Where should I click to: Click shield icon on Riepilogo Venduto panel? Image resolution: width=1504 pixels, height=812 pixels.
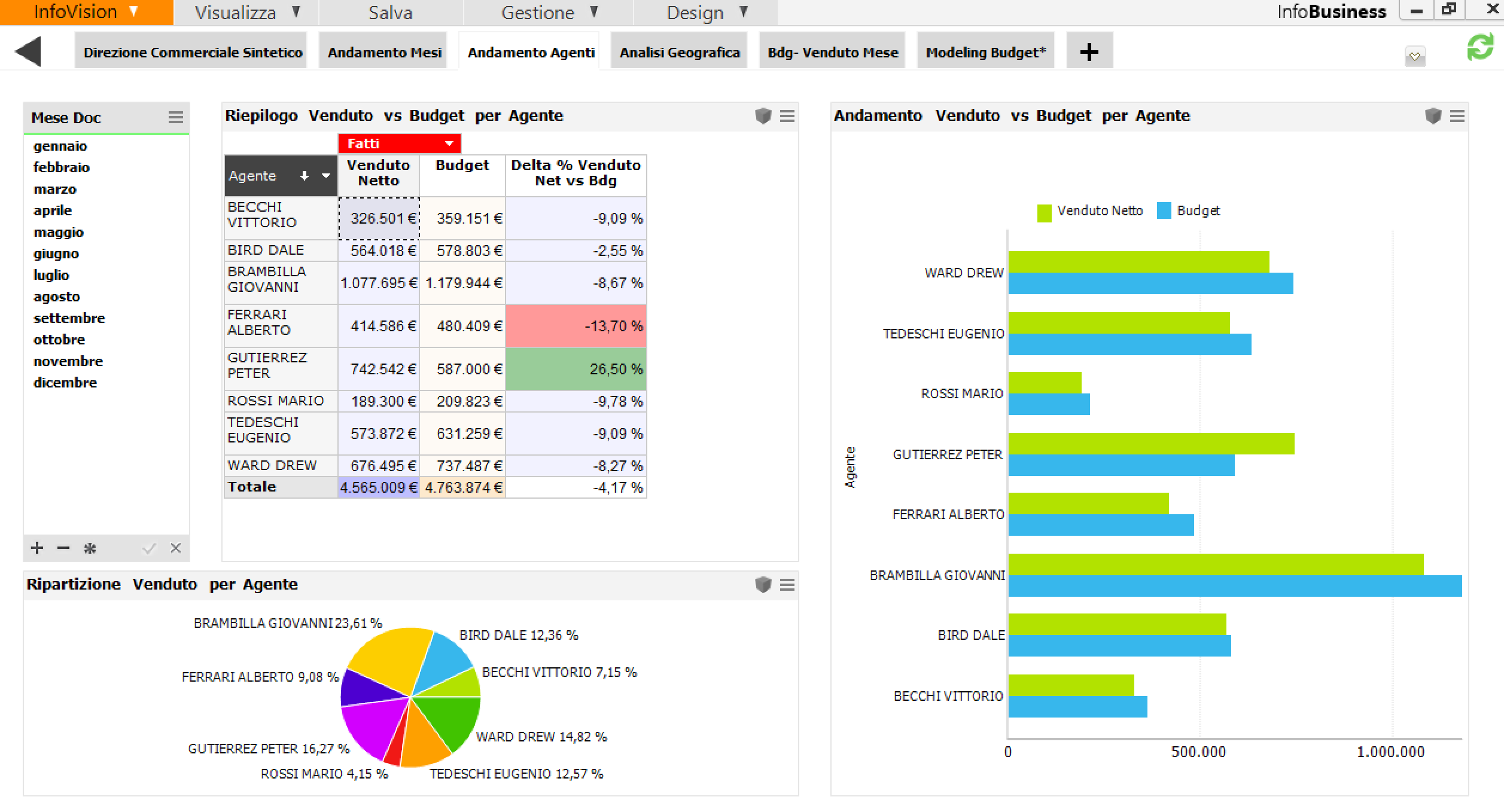763,116
